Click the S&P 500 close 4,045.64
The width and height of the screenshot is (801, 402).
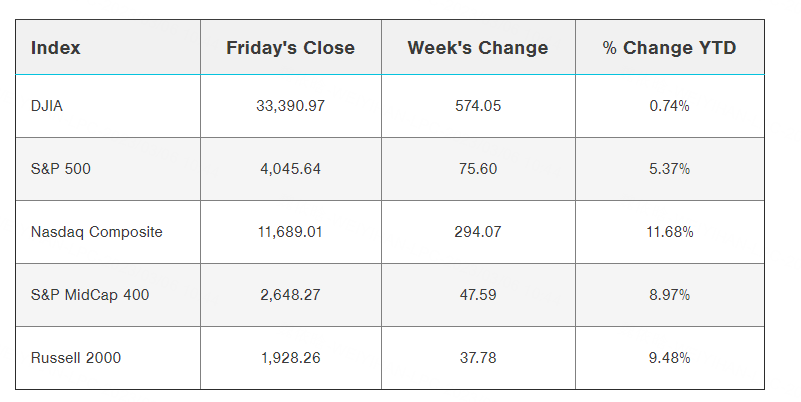[x=290, y=169]
